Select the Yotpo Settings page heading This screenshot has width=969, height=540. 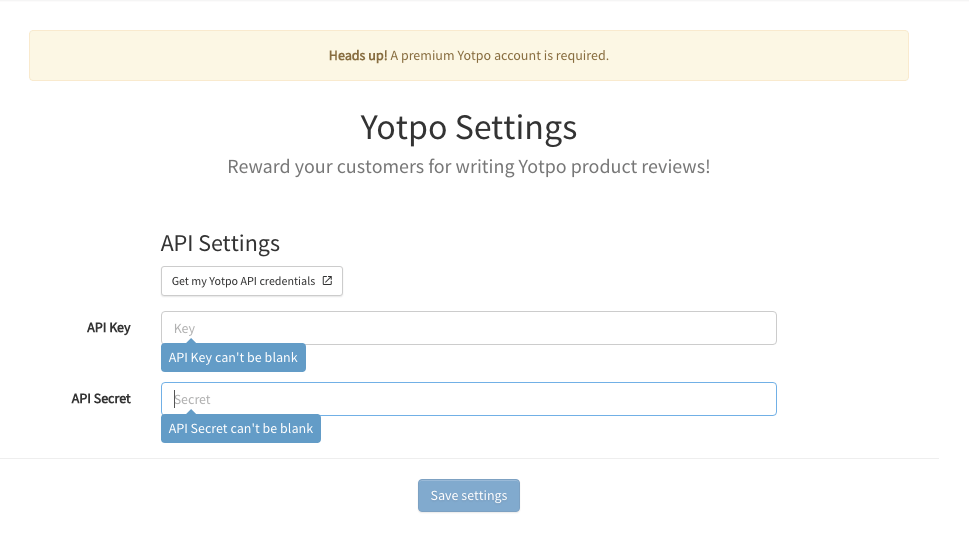coord(468,128)
